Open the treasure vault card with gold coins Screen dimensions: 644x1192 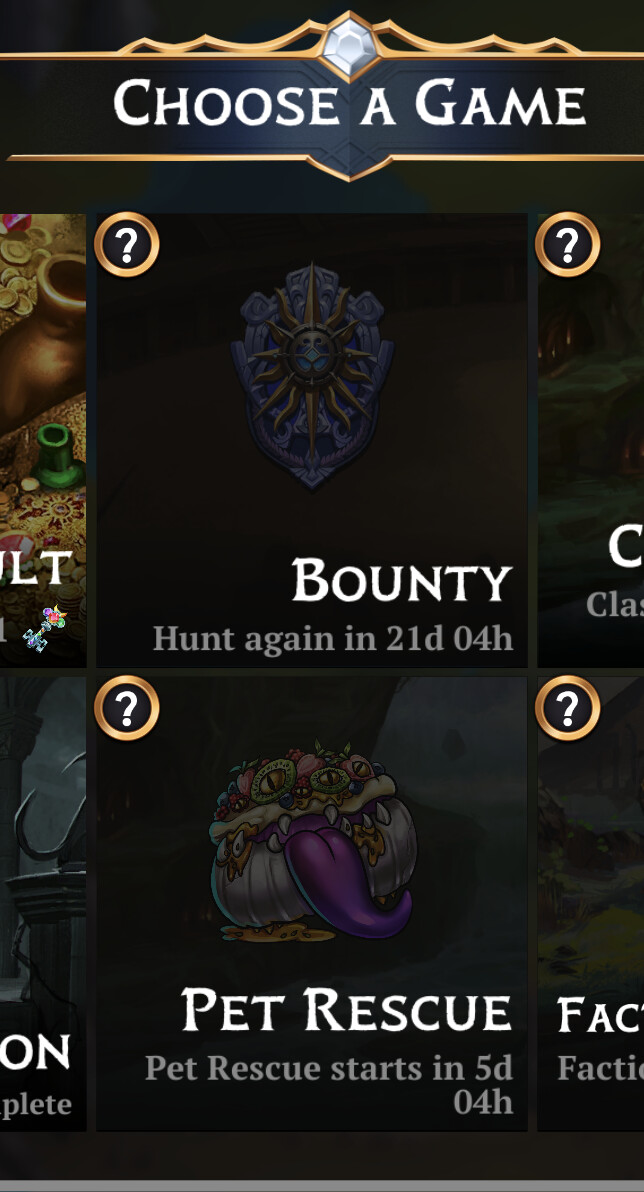click(x=43, y=439)
